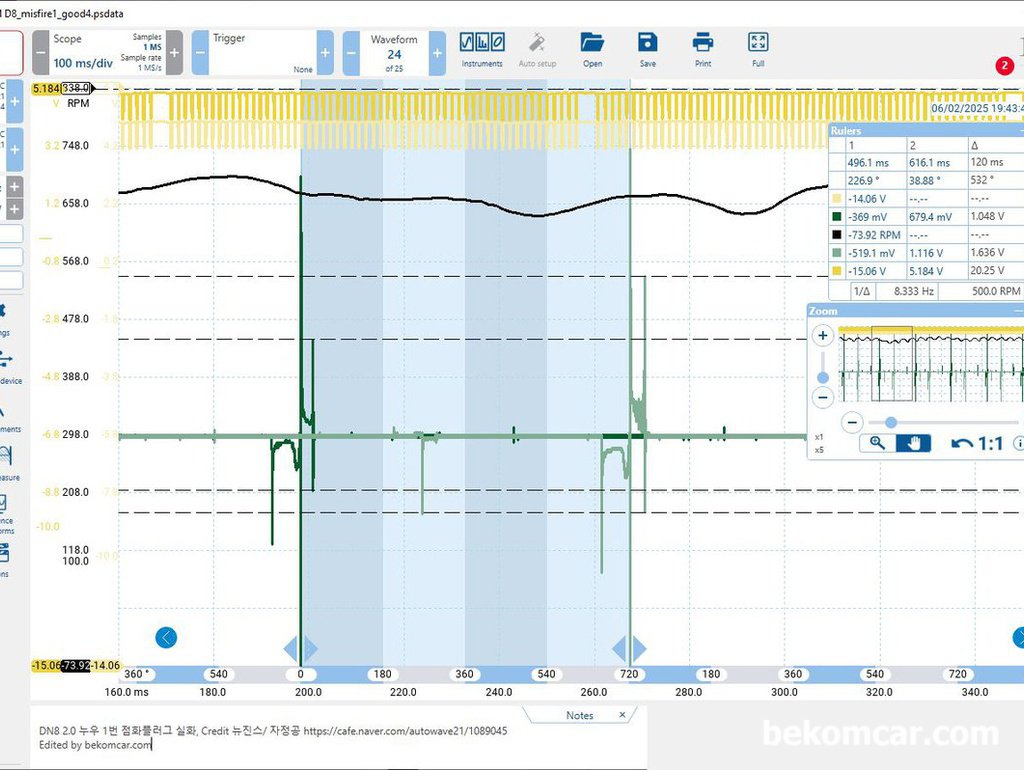Image resolution: width=1024 pixels, height=770 pixels.
Task: Select the Notes tab
Action: pos(579,715)
